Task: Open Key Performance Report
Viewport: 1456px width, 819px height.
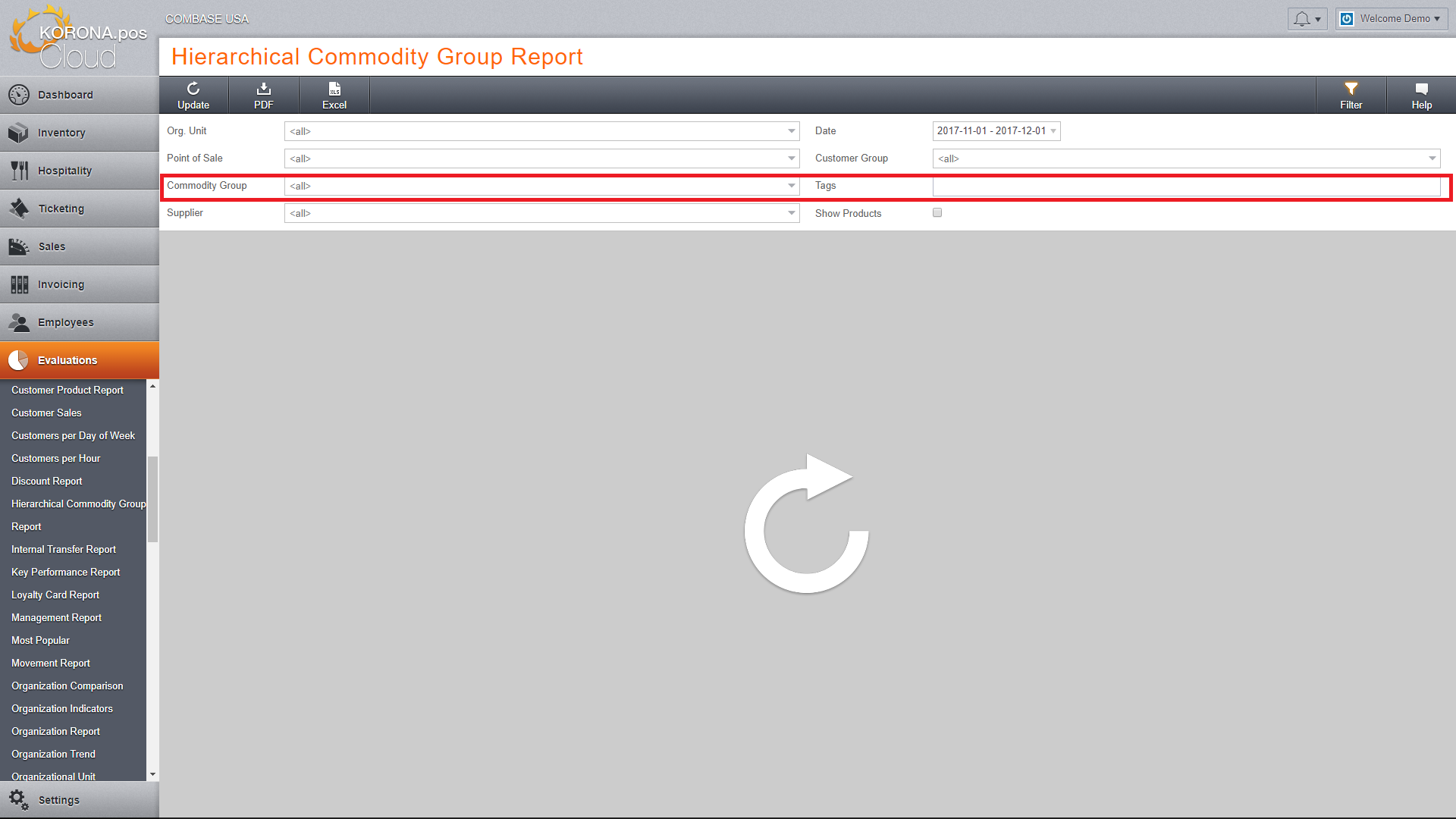Action: click(x=66, y=572)
